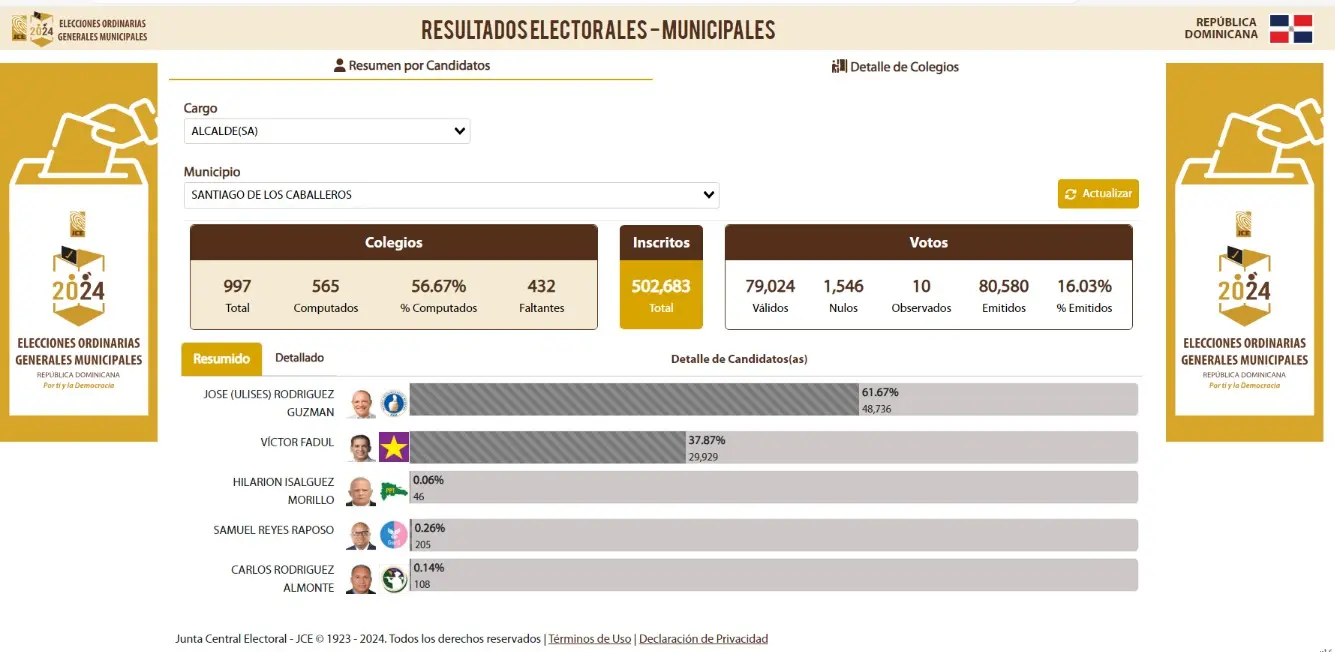1335x652 pixels.
Task: Select the Detalle de Colegios tab
Action: pyautogui.click(x=897, y=66)
